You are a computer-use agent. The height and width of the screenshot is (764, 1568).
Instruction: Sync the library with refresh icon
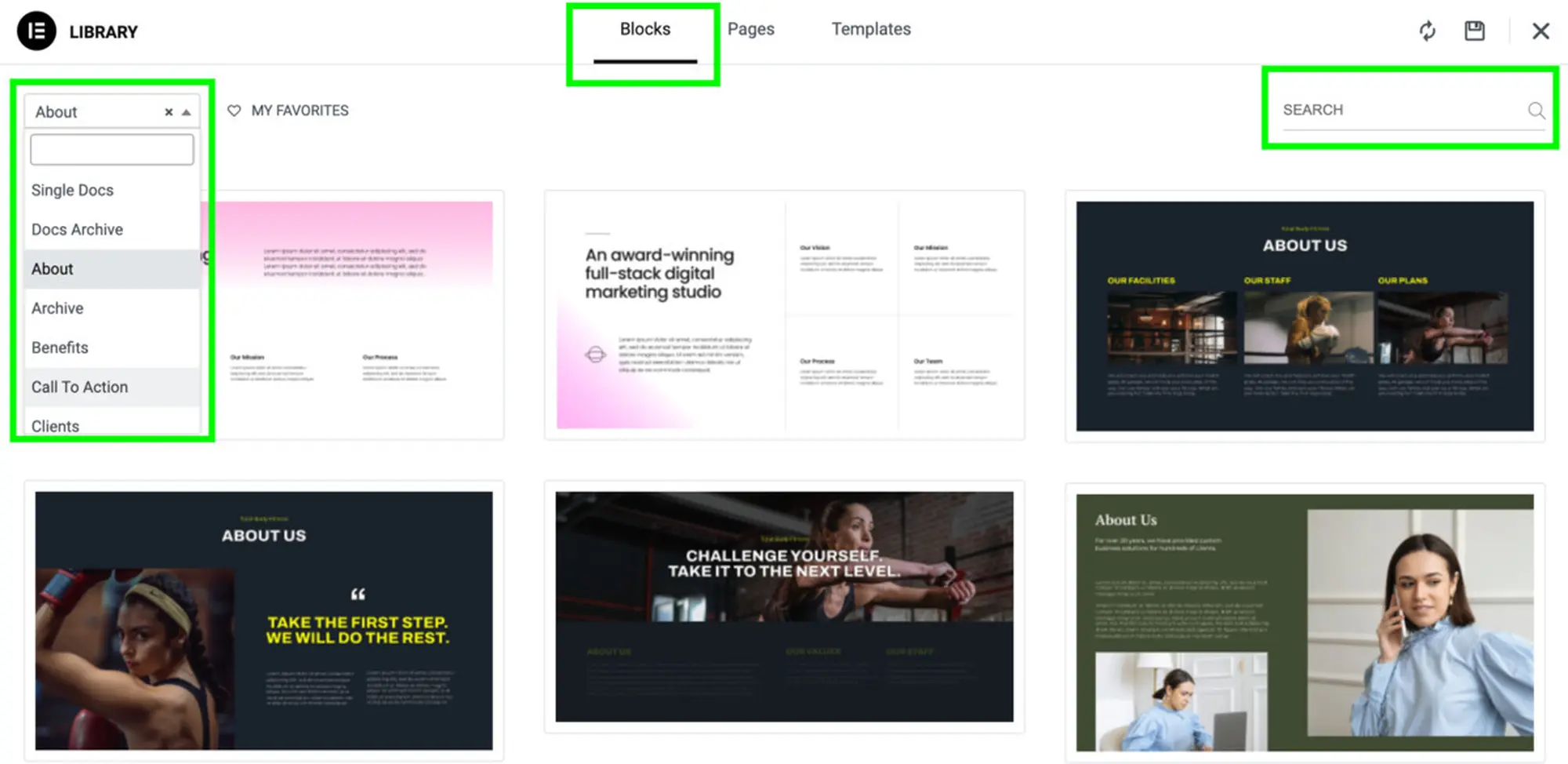[1427, 31]
